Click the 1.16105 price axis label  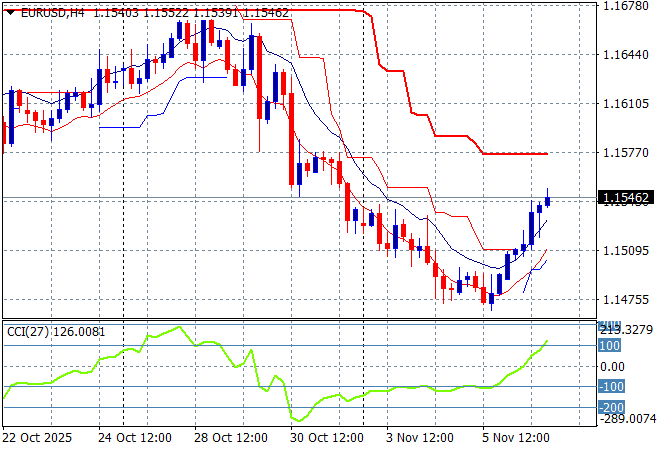tap(628, 104)
